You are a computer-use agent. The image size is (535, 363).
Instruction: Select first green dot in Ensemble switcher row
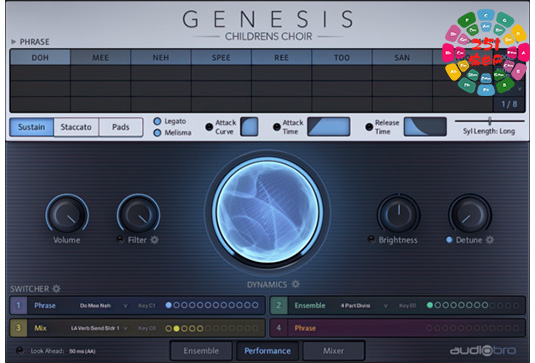pyautogui.click(x=430, y=305)
